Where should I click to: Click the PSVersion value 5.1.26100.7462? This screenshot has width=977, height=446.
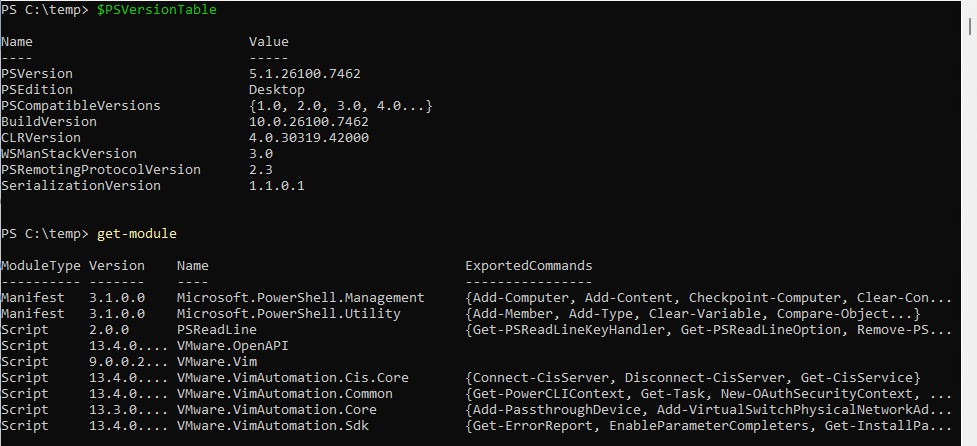point(305,74)
